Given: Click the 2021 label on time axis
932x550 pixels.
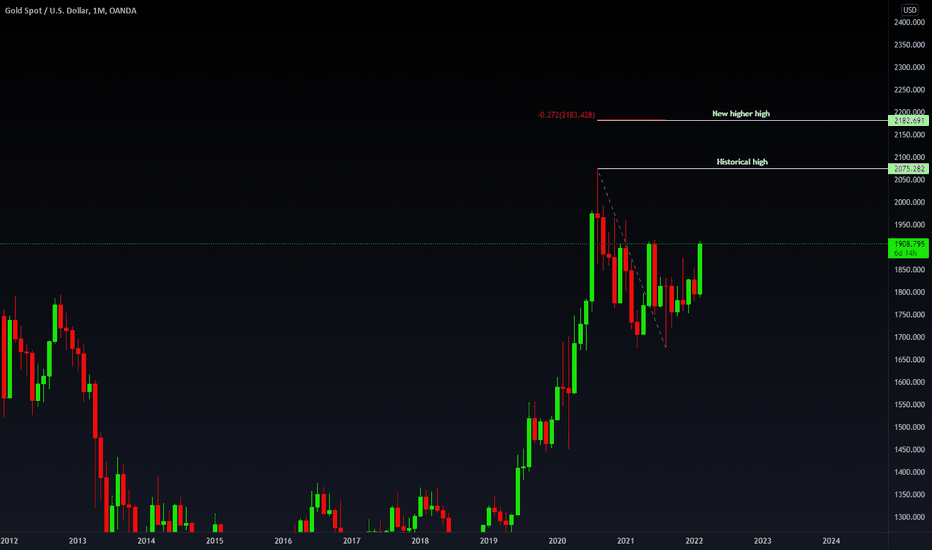Looking at the screenshot, I should (x=625, y=540).
